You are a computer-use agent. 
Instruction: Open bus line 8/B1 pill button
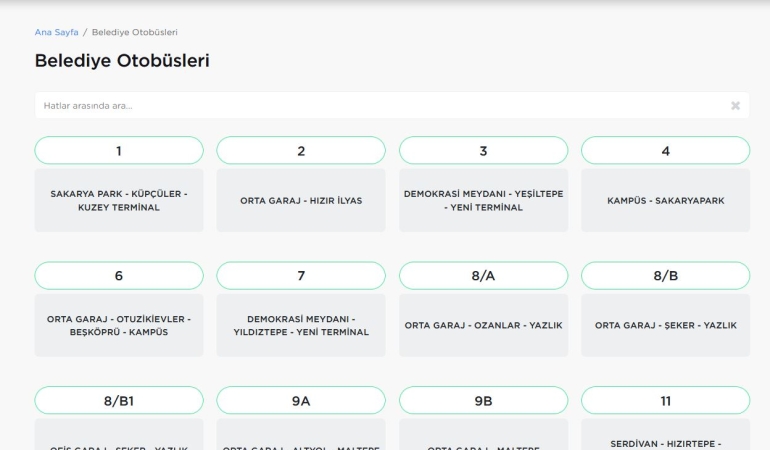click(118, 401)
